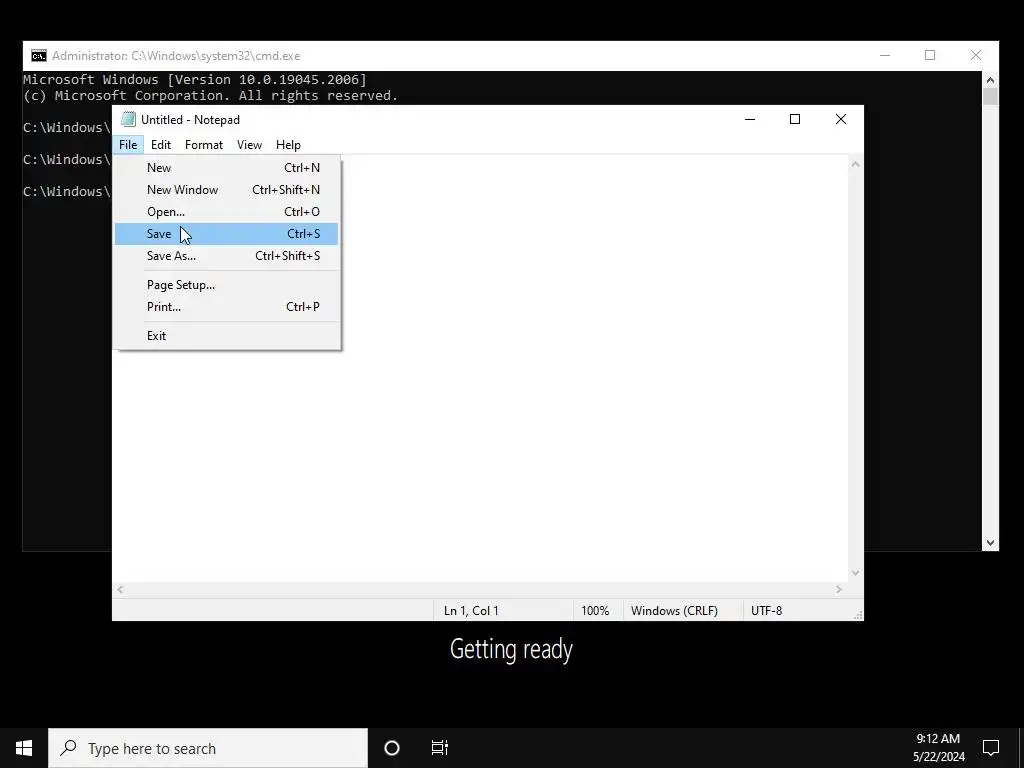Minimize the Notepad window
Viewport: 1024px width, 768px height.
click(750, 120)
